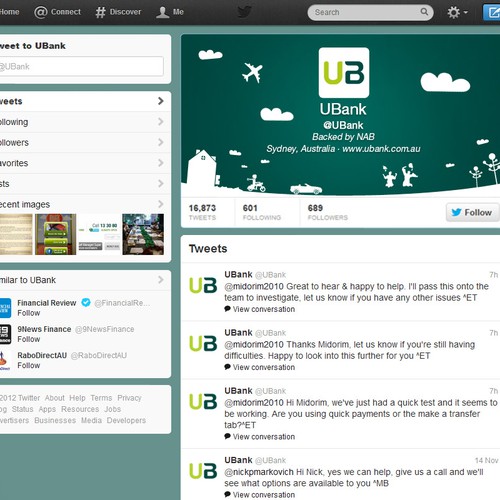Open the fourth recent image thumbnail
This screenshot has height=500, width=500.
pyautogui.click(x=143, y=234)
